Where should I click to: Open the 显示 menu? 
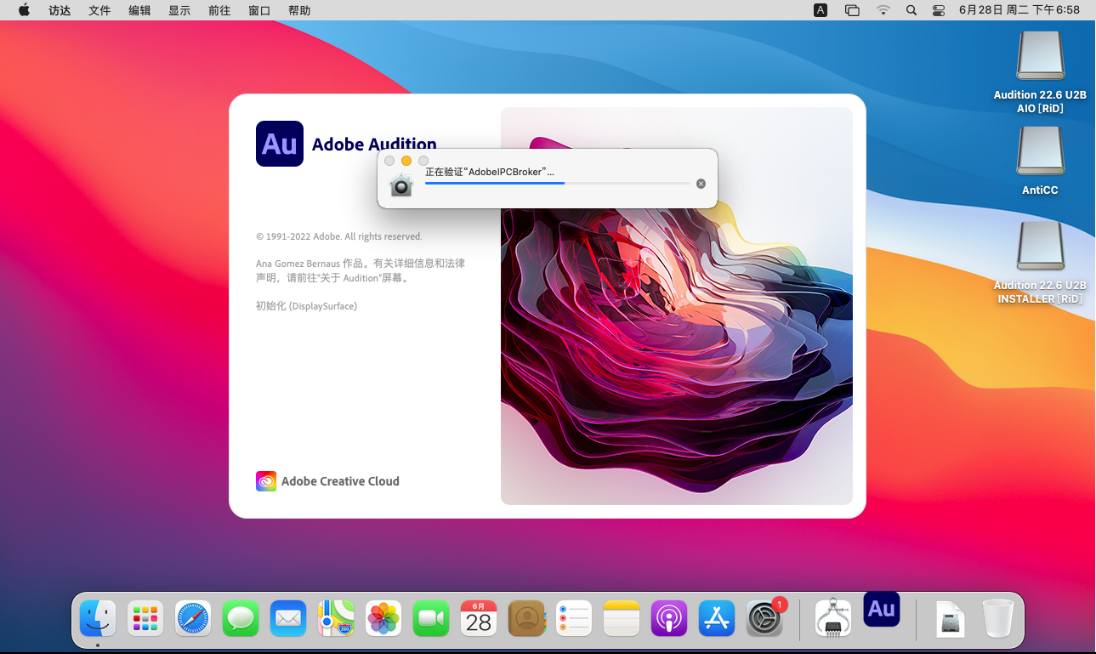pyautogui.click(x=179, y=10)
